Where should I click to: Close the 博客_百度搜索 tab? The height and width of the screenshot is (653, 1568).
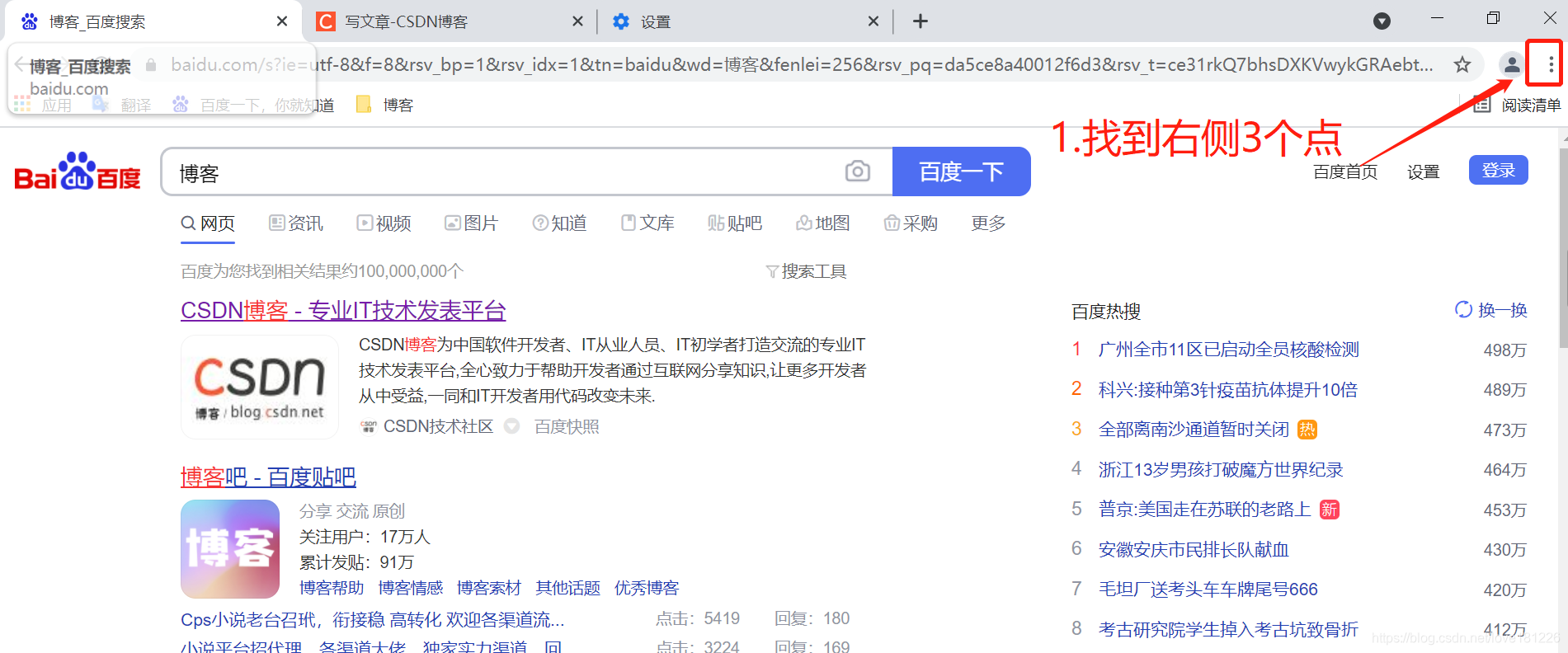[x=282, y=21]
